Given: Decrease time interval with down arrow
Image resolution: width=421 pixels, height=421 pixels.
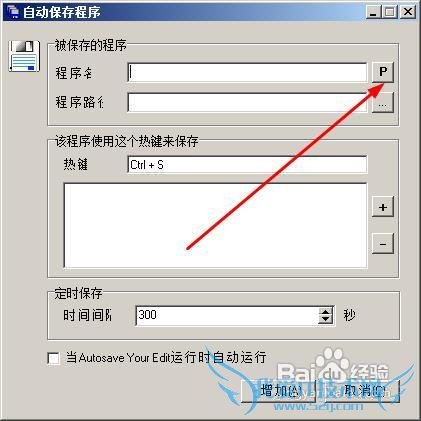Looking at the screenshot, I should (x=325, y=319).
